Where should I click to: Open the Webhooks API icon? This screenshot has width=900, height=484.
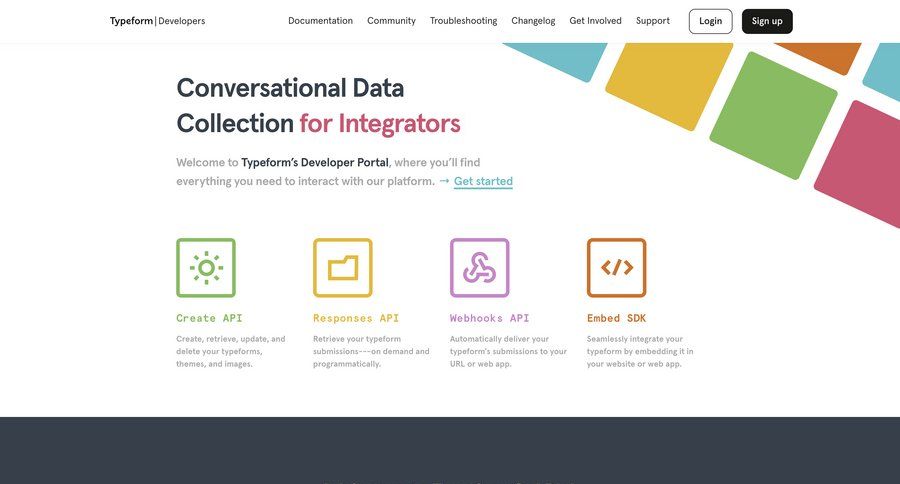[x=480, y=268]
